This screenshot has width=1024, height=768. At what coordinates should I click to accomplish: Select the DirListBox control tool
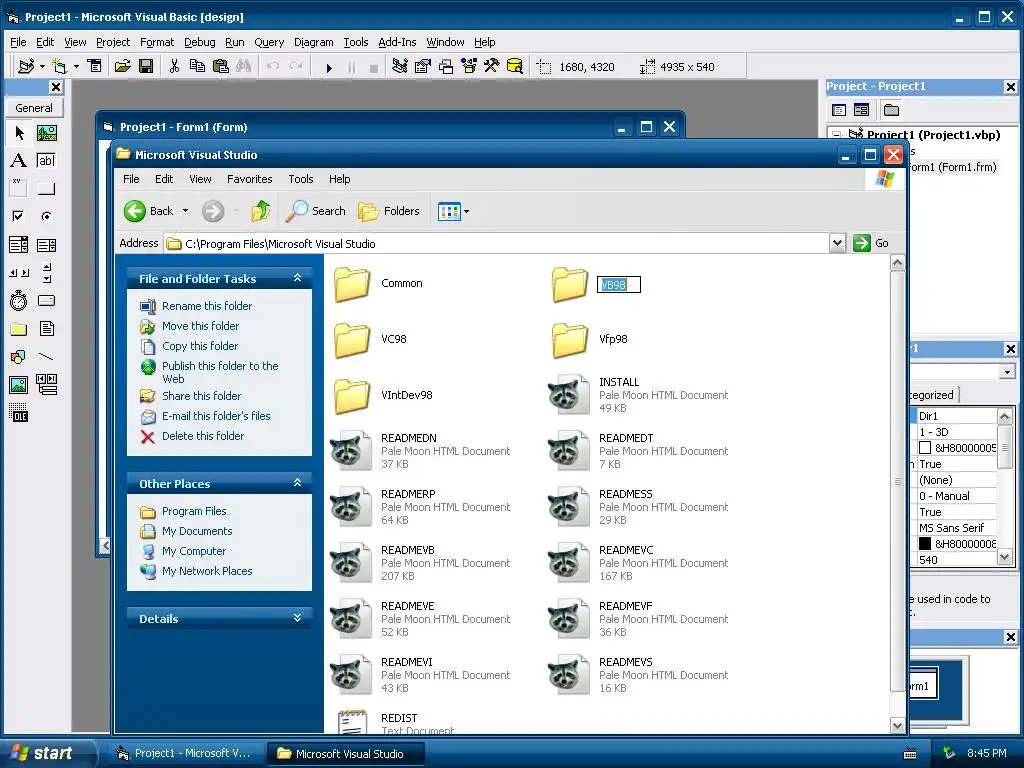tap(19, 328)
